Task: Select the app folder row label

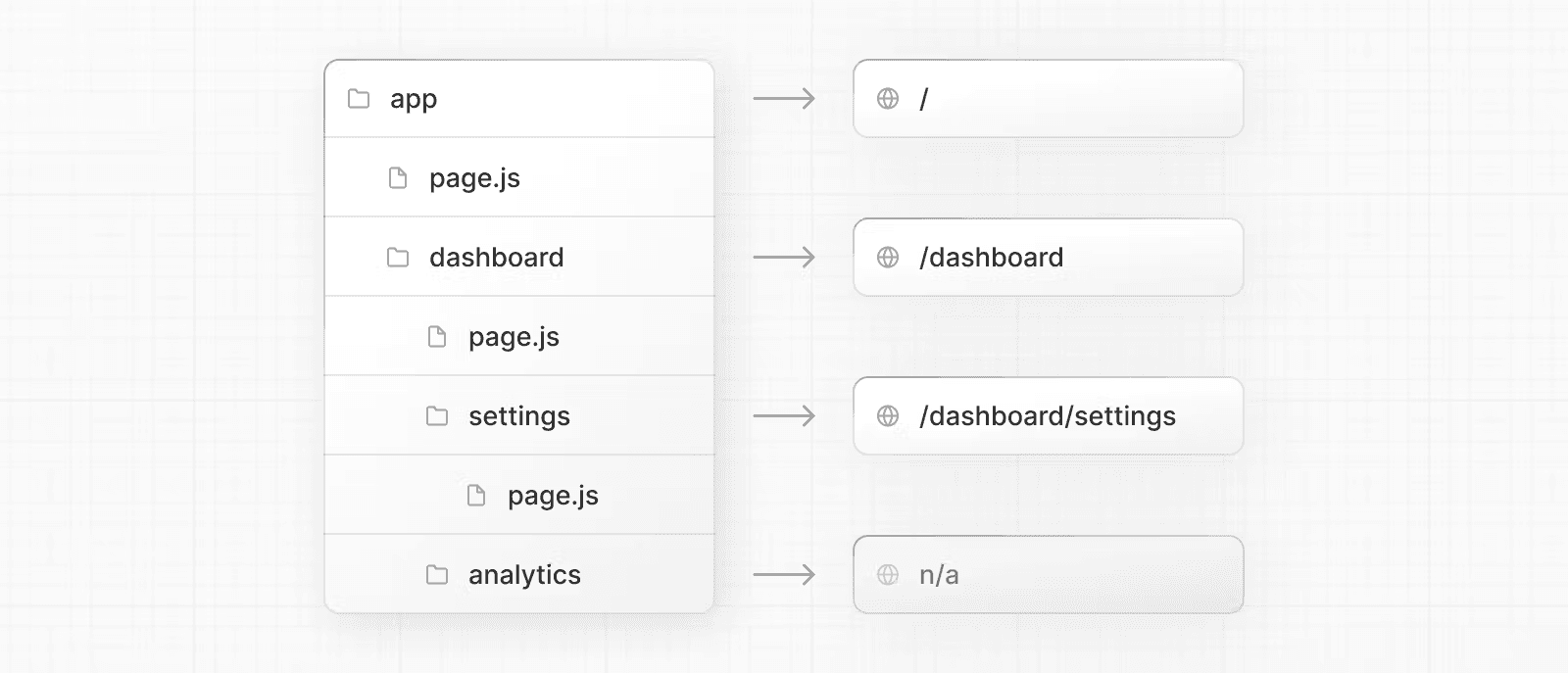Action: (x=414, y=99)
